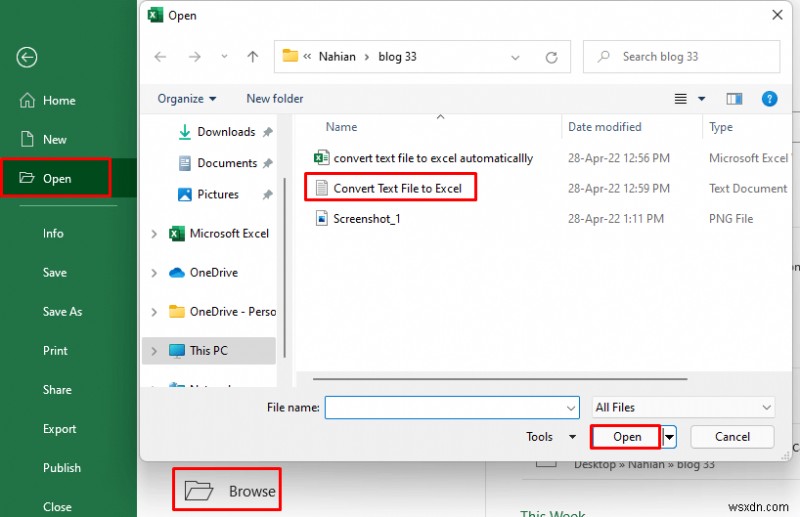This screenshot has width=800, height=517.
Task: Expand the OneDrive tree node
Action: 154,273
